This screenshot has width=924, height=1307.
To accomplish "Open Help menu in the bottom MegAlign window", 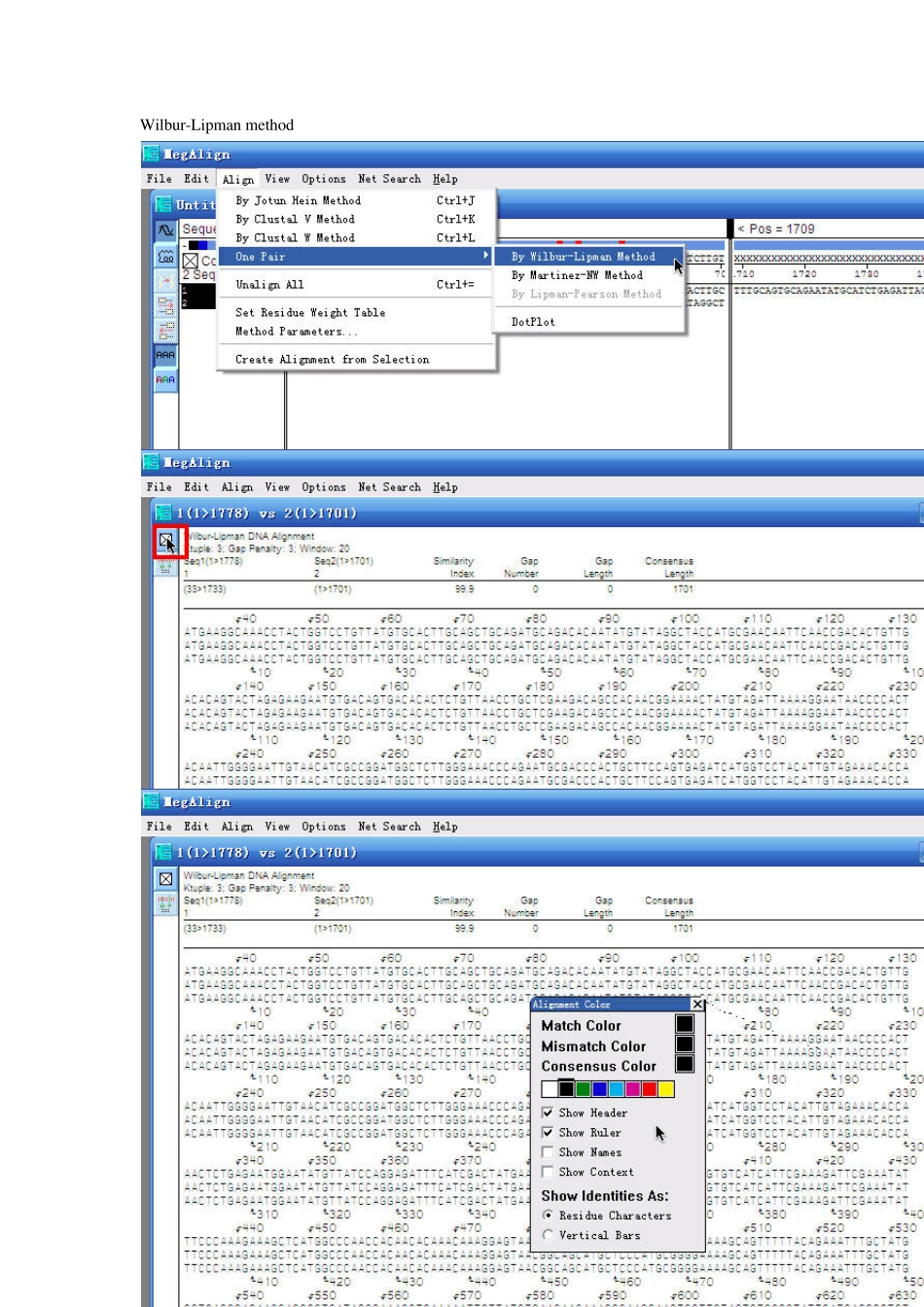I will coord(445,827).
